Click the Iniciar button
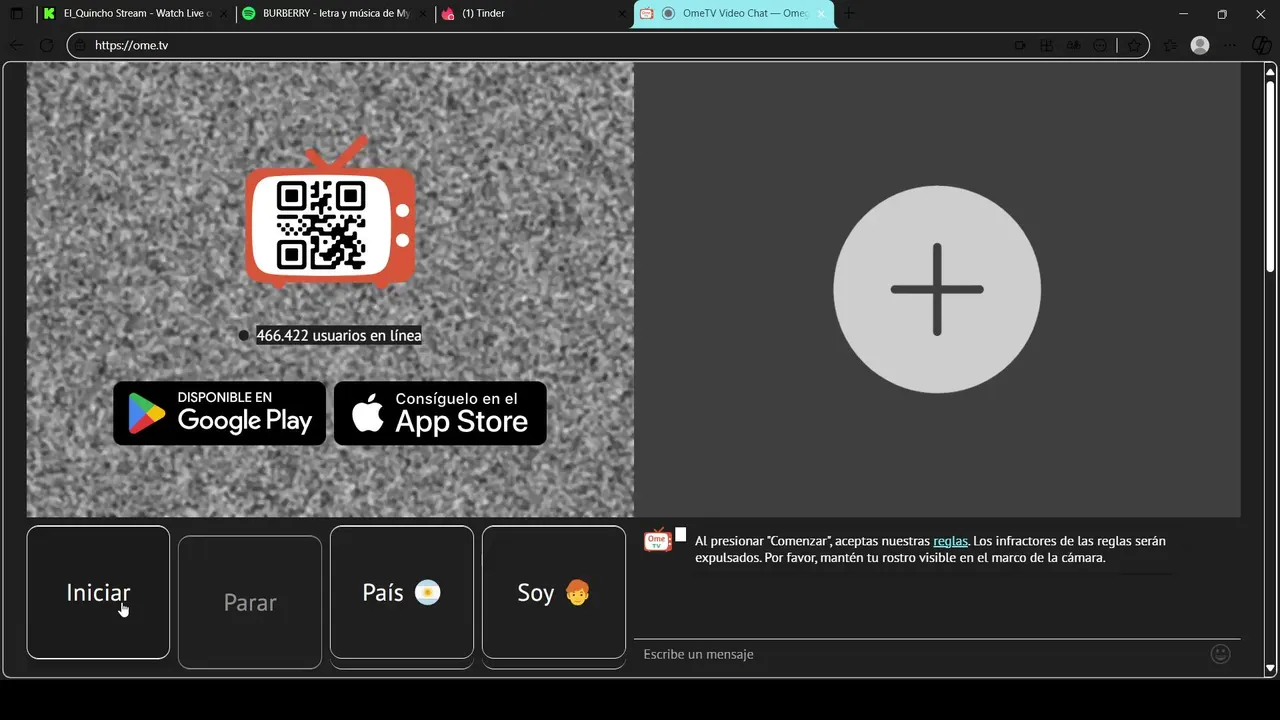 [98, 592]
